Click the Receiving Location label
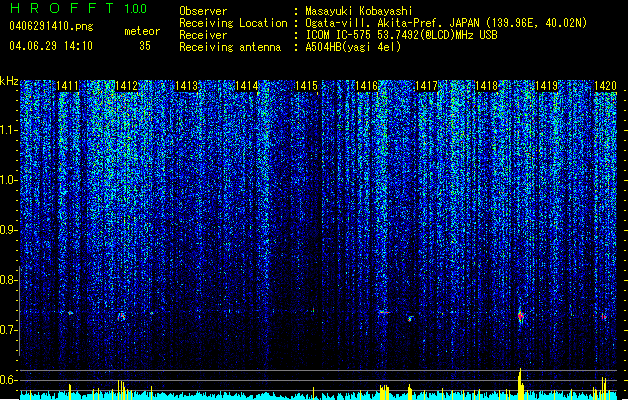The image size is (629, 400). pos(233,23)
